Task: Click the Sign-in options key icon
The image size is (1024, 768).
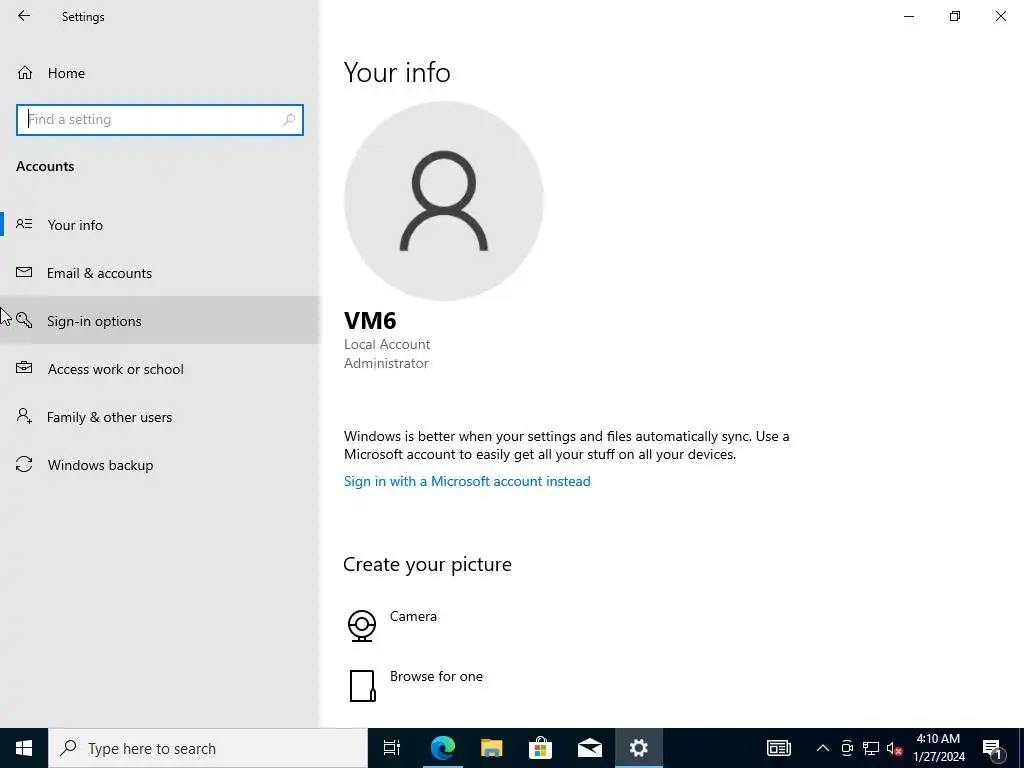Action: coord(24,320)
